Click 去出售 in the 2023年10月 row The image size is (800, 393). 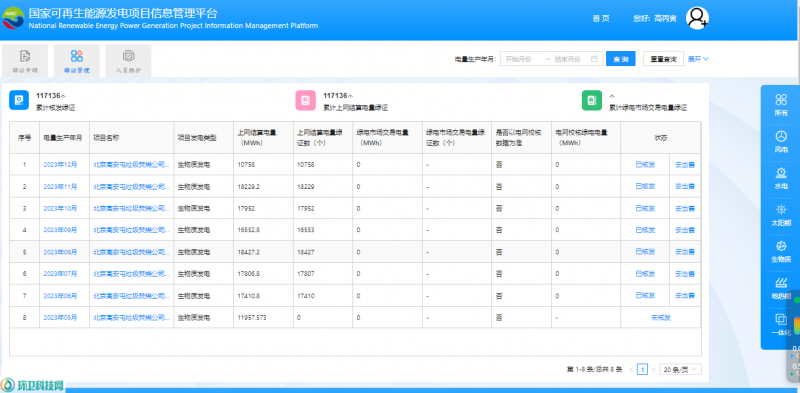point(685,208)
